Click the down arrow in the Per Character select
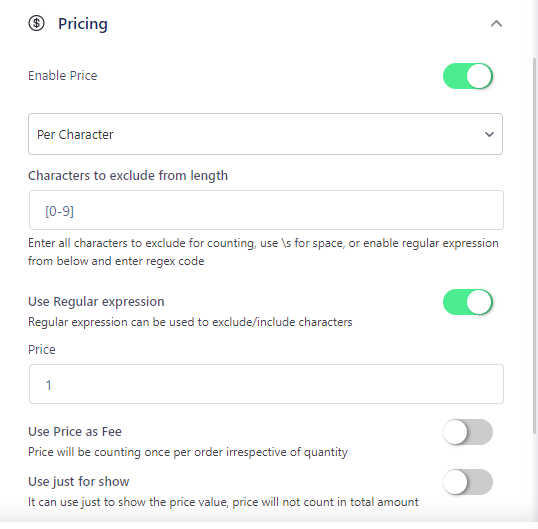The height and width of the screenshot is (529, 538). [x=489, y=134]
